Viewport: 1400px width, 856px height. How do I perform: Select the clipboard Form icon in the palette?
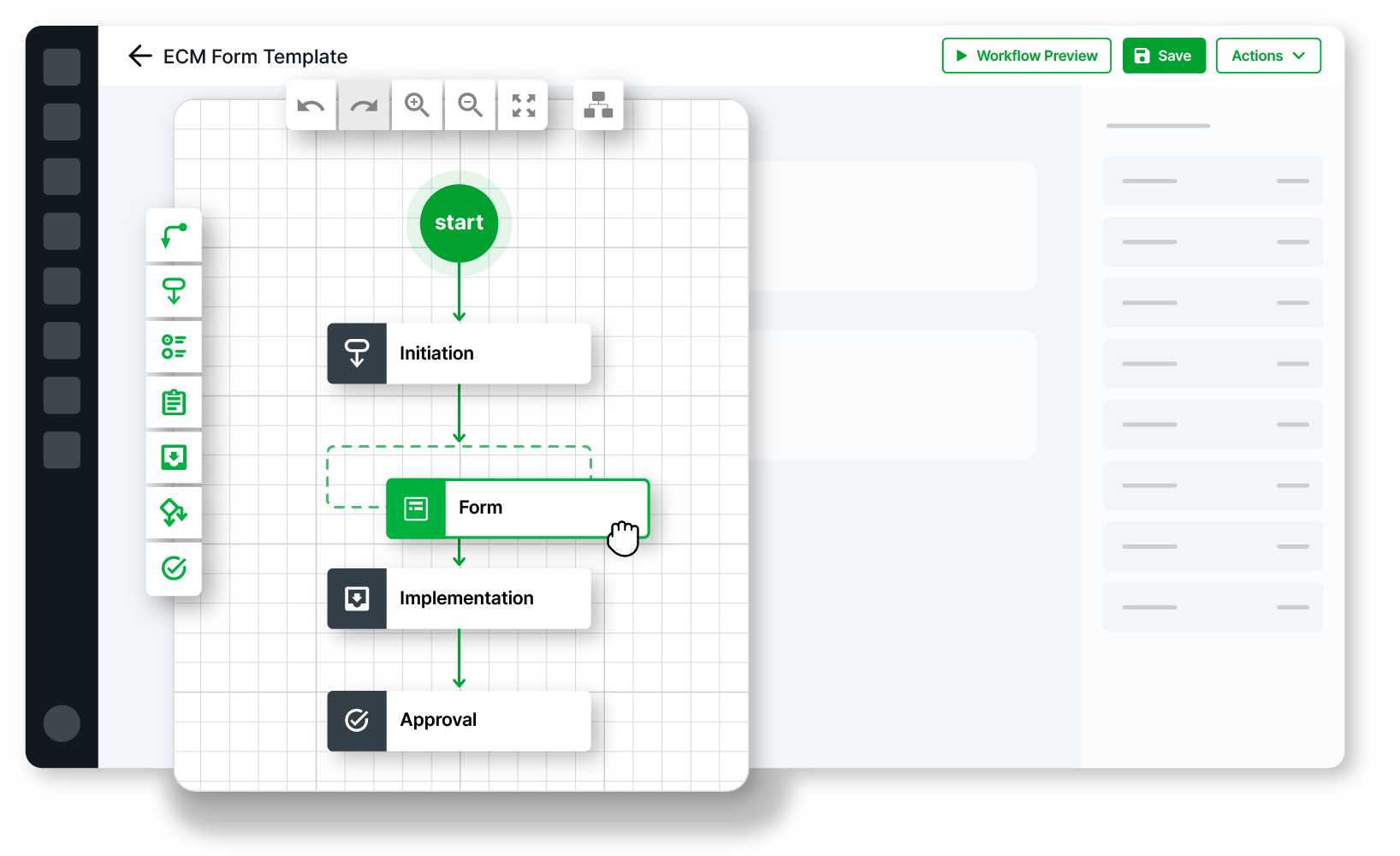pyautogui.click(x=174, y=401)
